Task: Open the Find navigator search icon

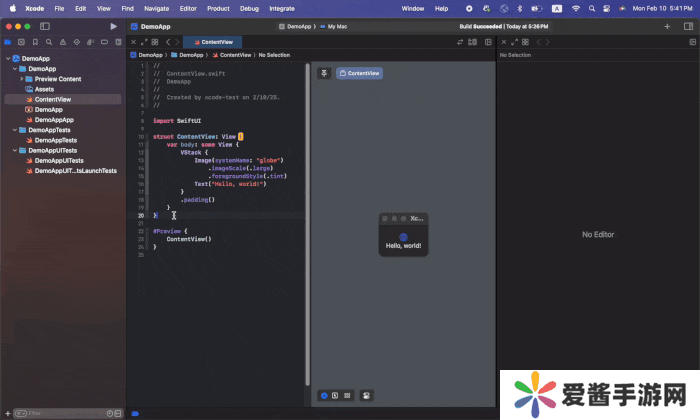Action: point(50,43)
